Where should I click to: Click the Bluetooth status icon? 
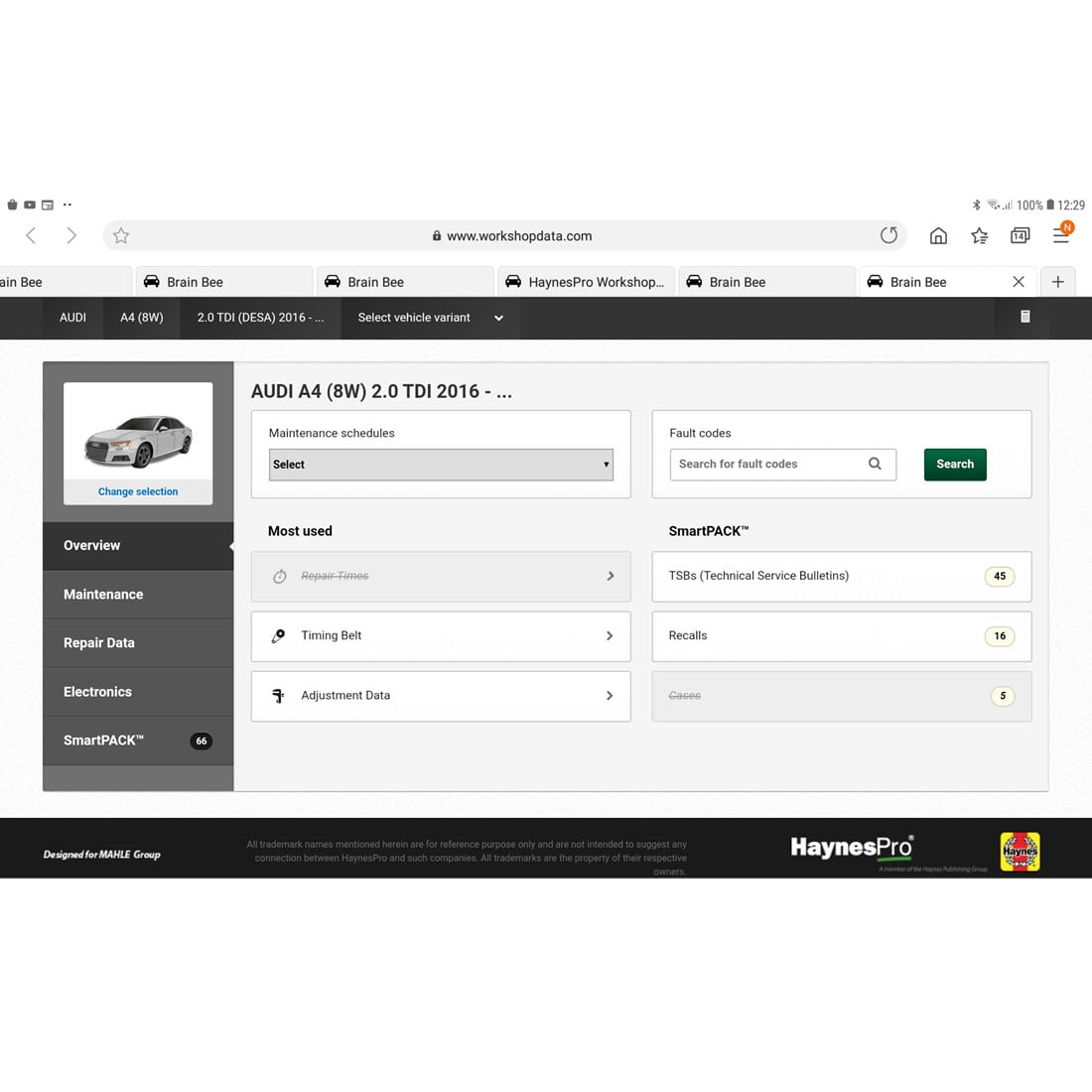[x=977, y=205]
